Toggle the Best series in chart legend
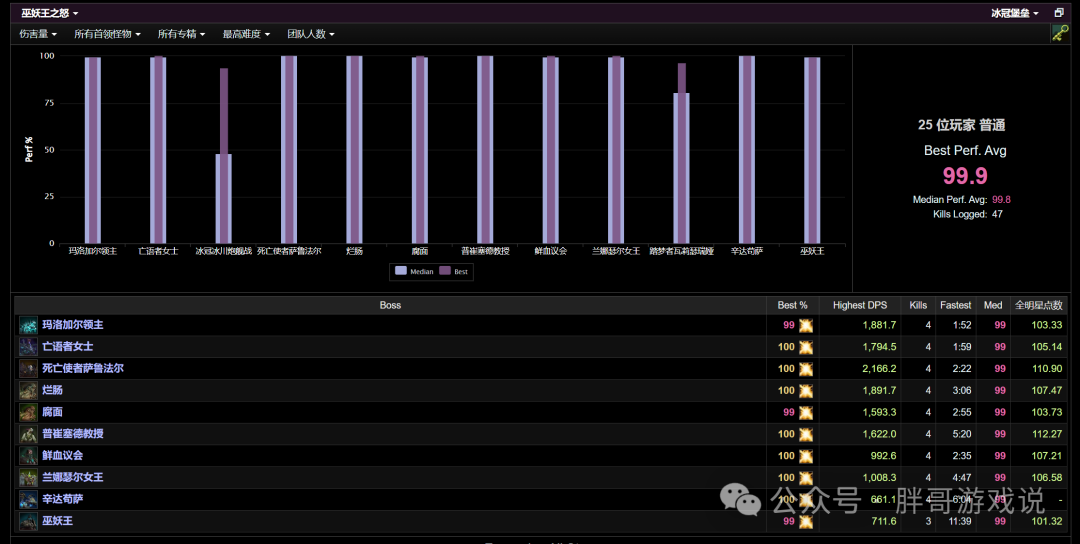 click(454, 271)
